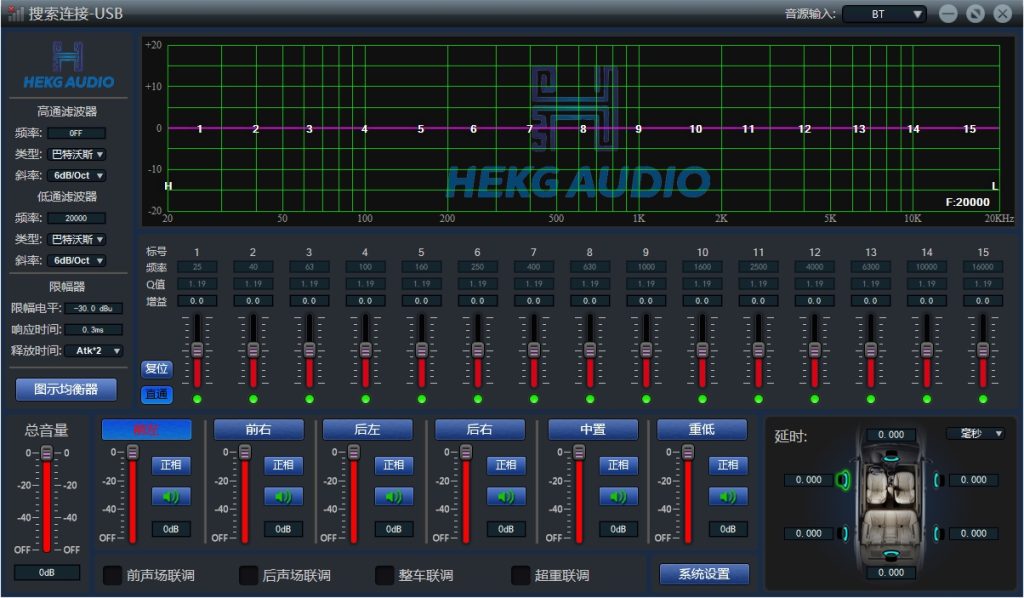The width and height of the screenshot is (1024, 598).
Task: Click front center delay 0.000 field
Action: click(x=891, y=435)
